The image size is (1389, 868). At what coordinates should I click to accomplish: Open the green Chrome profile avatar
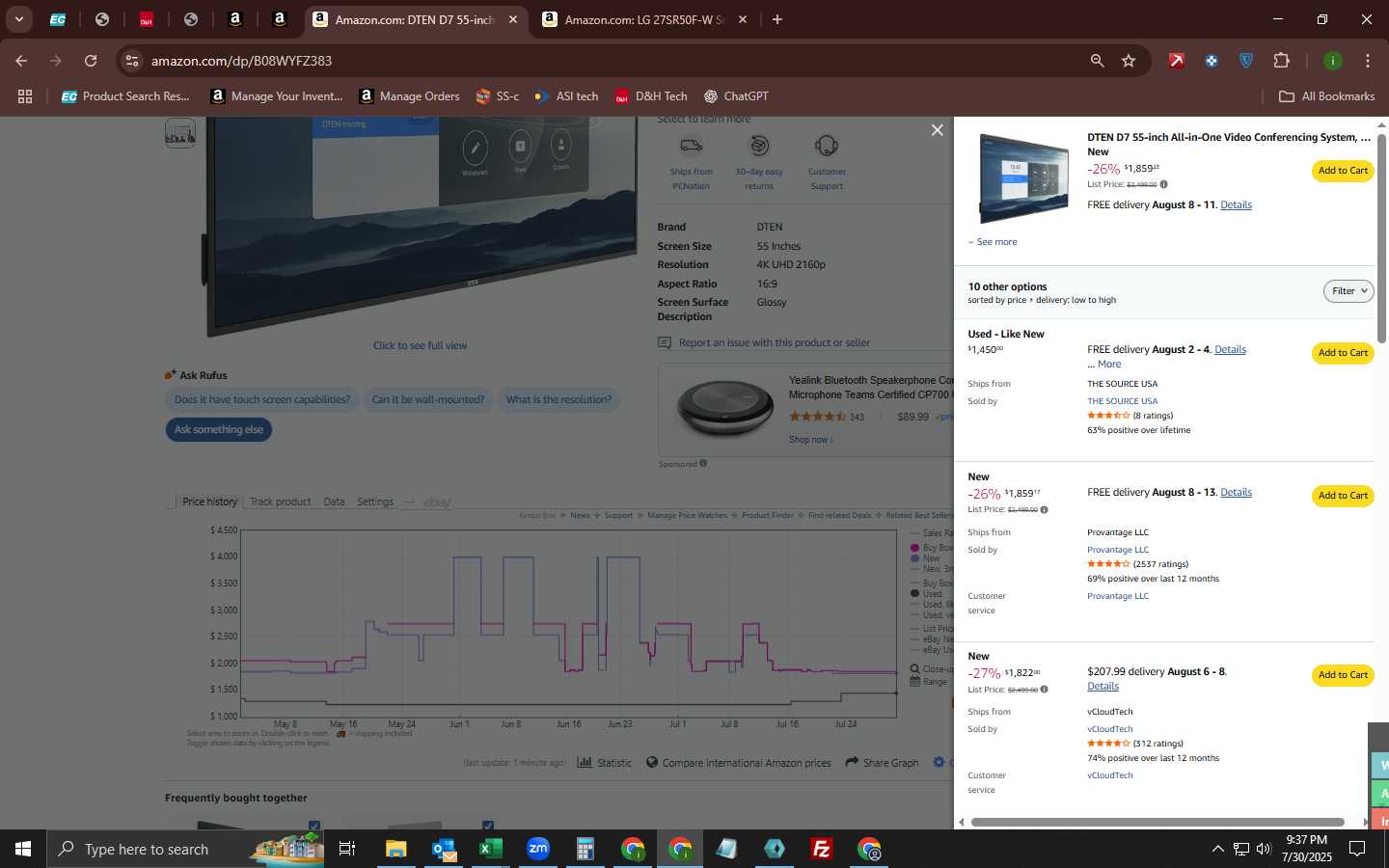[1333, 61]
